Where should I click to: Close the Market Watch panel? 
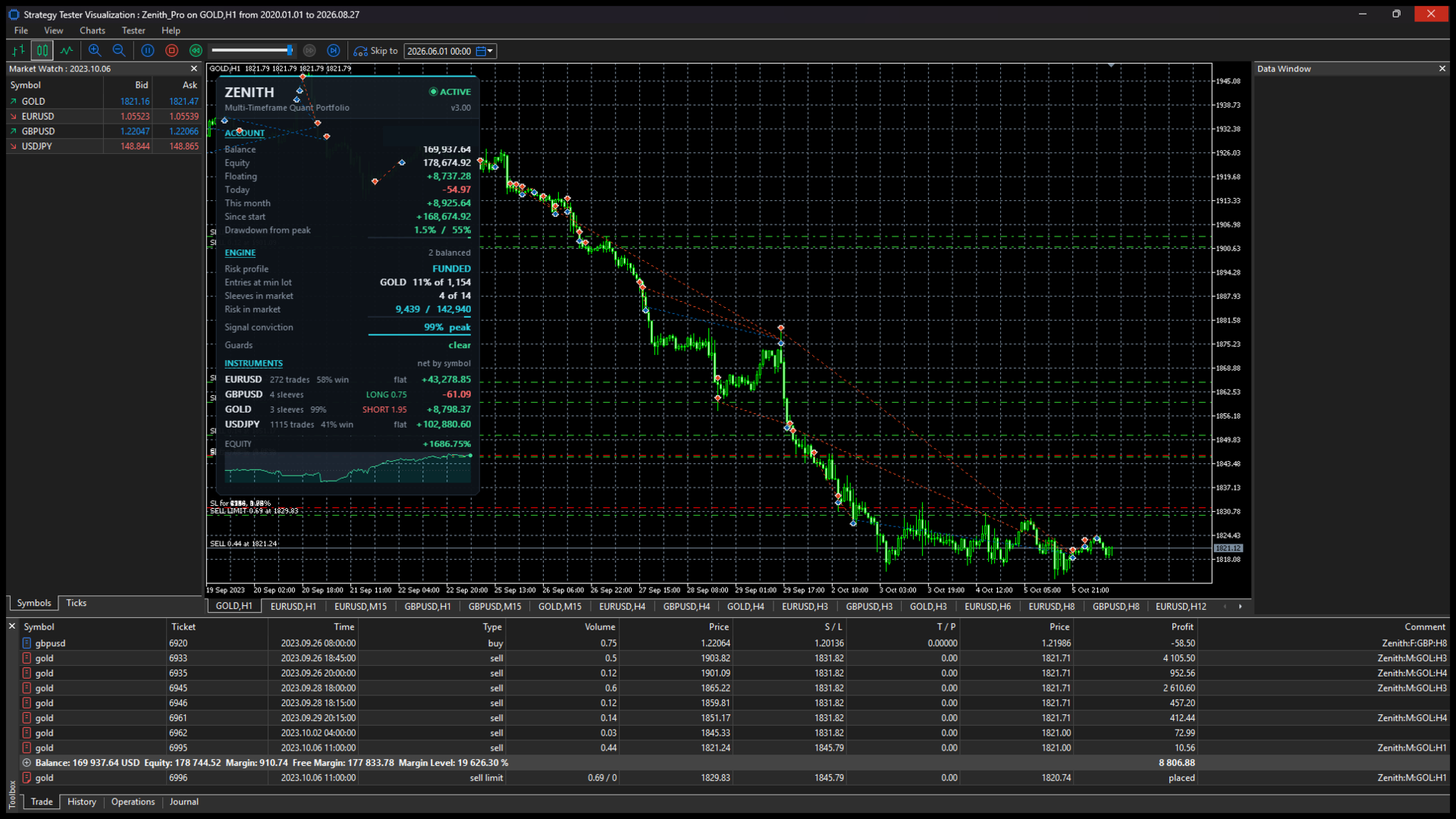pos(193,68)
